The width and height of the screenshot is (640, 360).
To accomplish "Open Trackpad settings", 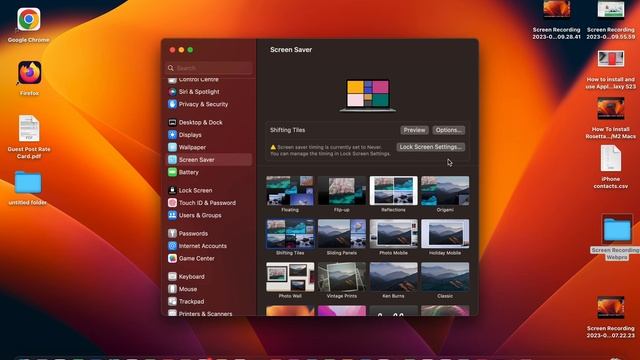I will (x=209, y=301).
